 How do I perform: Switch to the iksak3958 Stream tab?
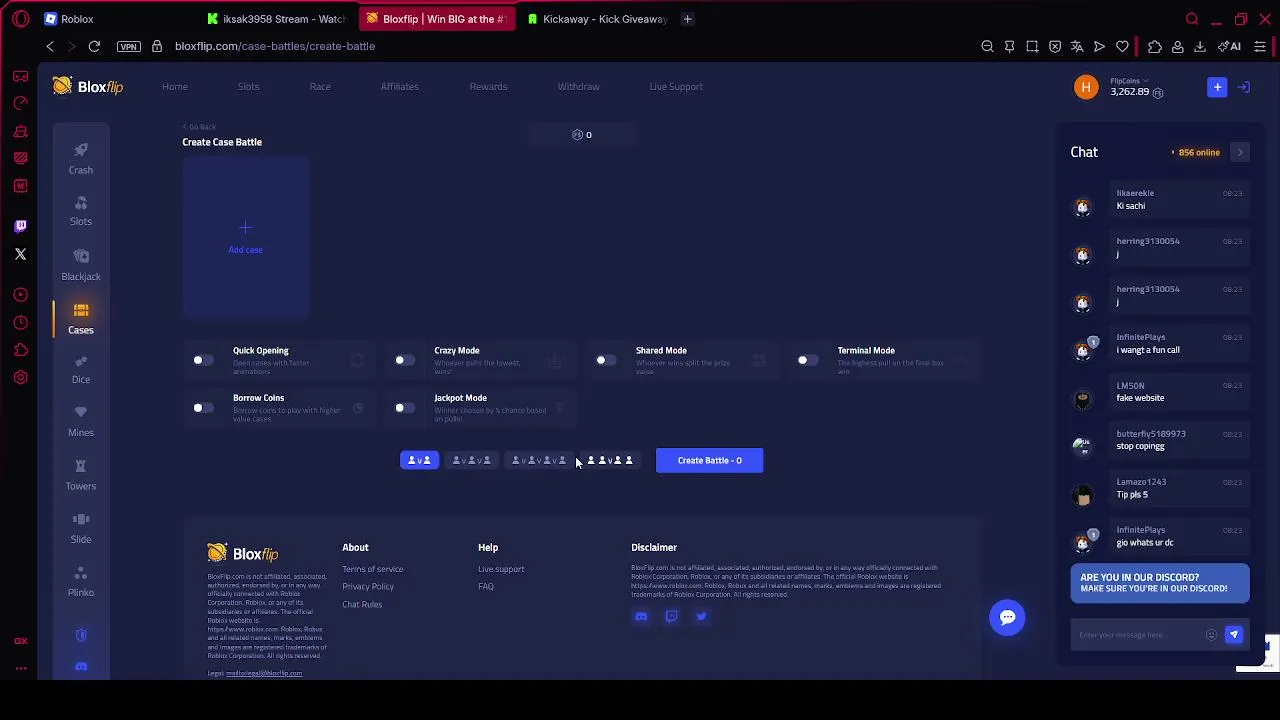275,19
